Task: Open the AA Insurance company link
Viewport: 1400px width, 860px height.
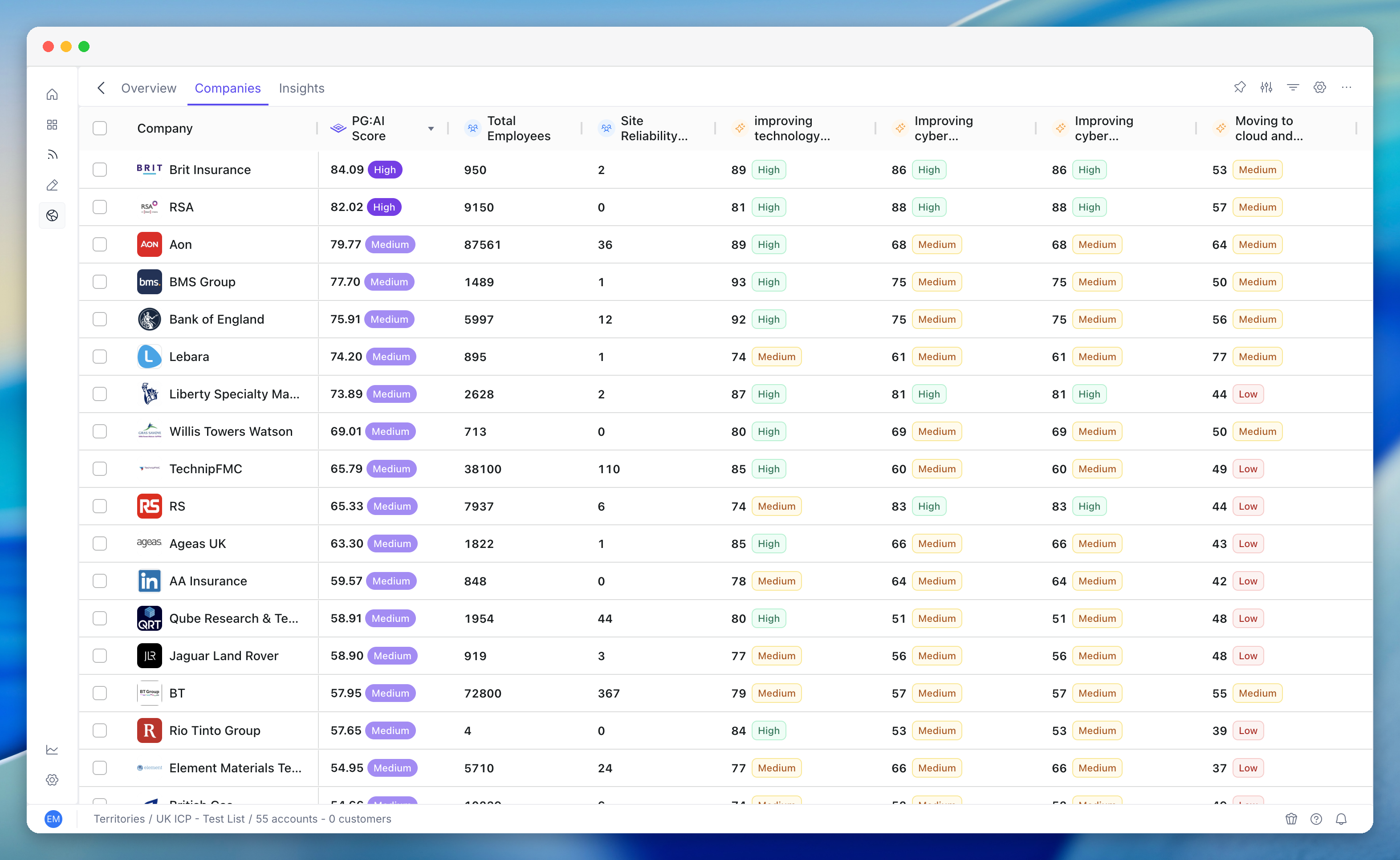Action: point(208,581)
